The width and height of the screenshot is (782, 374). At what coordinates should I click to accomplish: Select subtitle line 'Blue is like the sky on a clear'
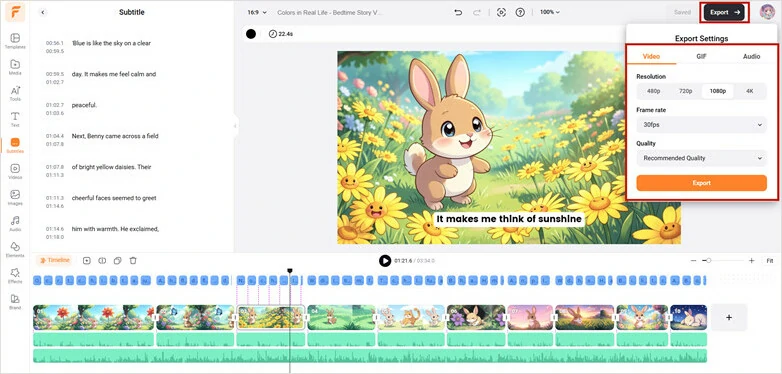[111, 43]
